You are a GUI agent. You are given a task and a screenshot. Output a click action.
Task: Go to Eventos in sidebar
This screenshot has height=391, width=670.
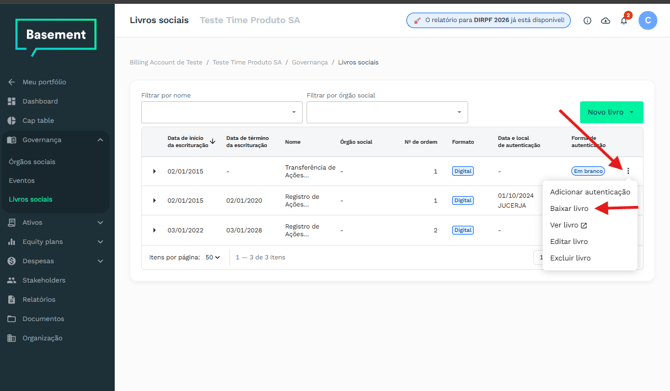(22, 181)
